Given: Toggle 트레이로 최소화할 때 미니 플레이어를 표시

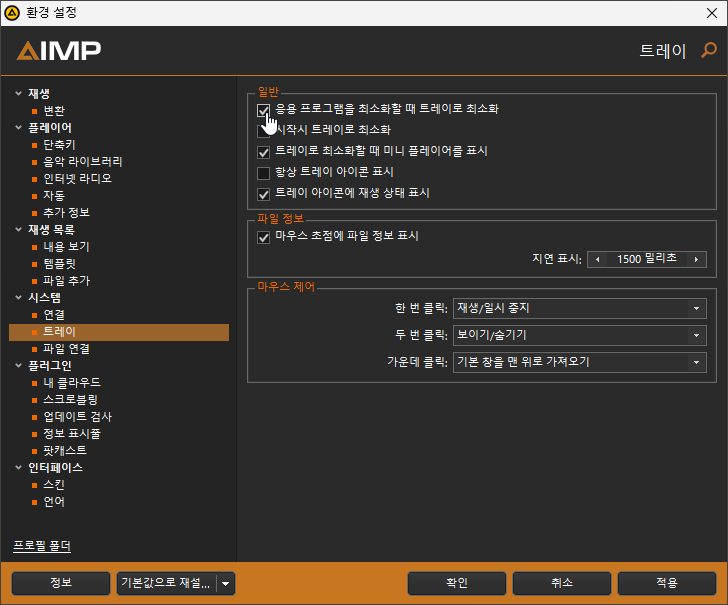Looking at the screenshot, I should (x=263, y=152).
